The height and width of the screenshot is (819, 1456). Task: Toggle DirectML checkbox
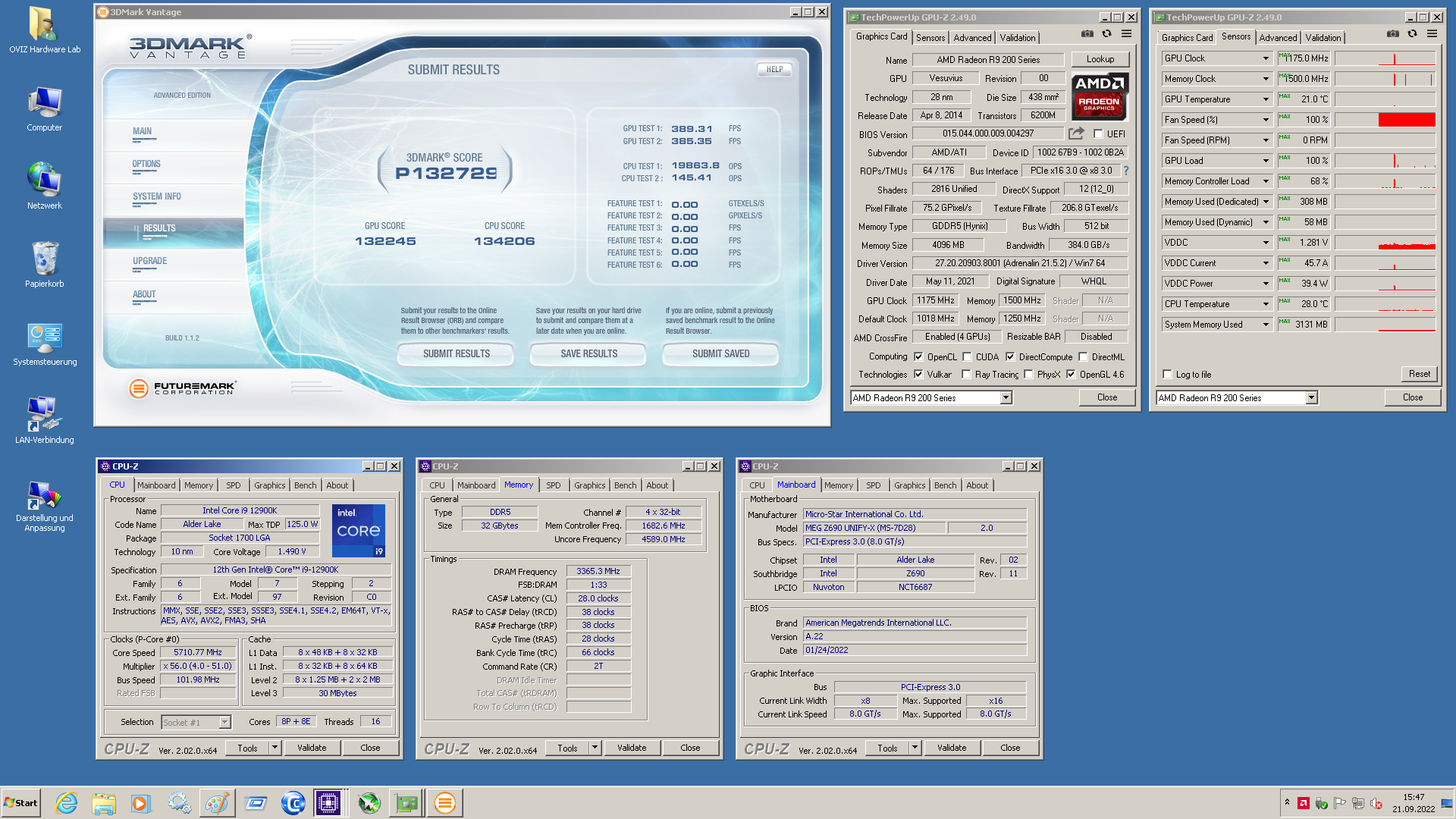point(1084,357)
